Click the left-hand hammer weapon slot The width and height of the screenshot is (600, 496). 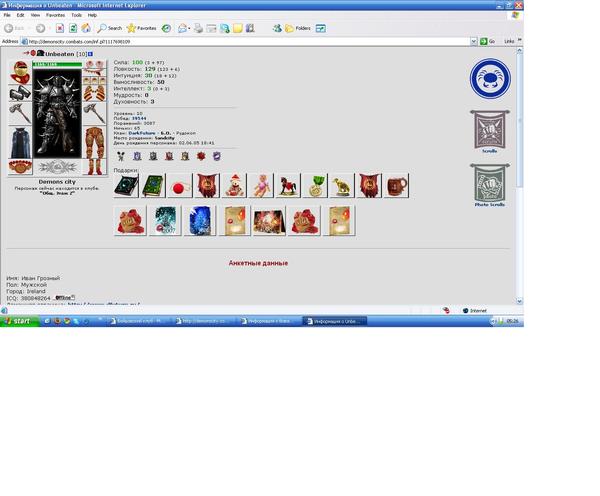tap(20, 114)
